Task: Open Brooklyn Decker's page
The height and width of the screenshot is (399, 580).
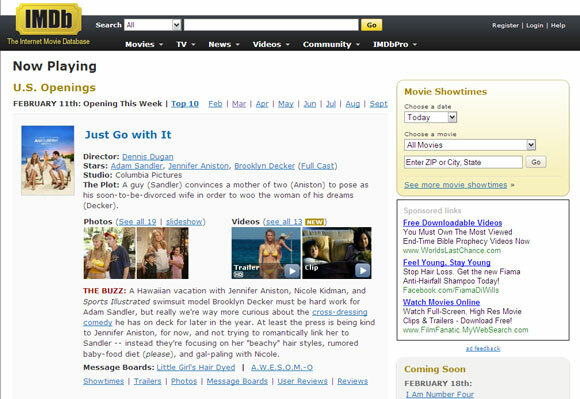Action: 264,166
